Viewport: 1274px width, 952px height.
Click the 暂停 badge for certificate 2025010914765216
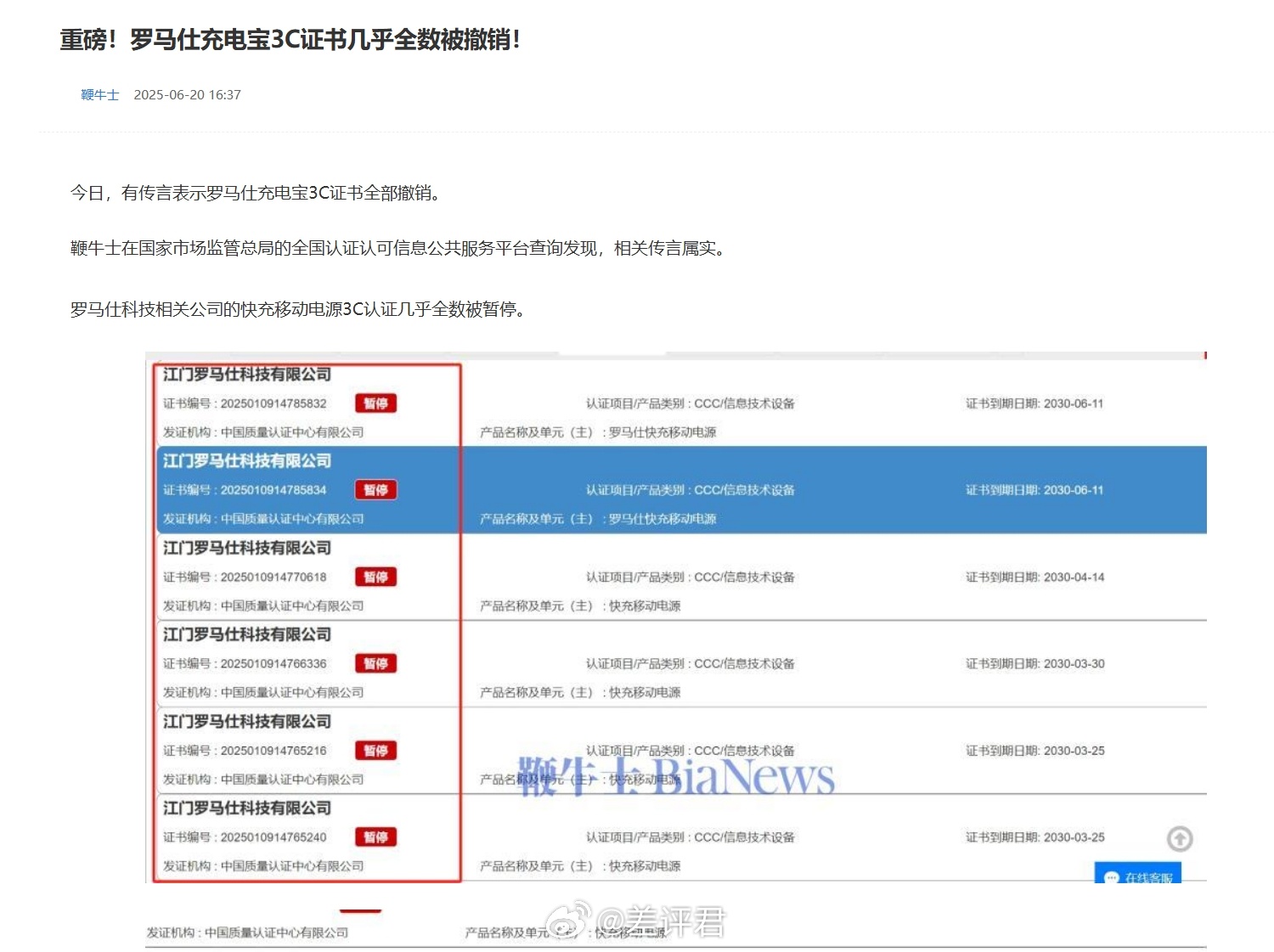pos(375,751)
